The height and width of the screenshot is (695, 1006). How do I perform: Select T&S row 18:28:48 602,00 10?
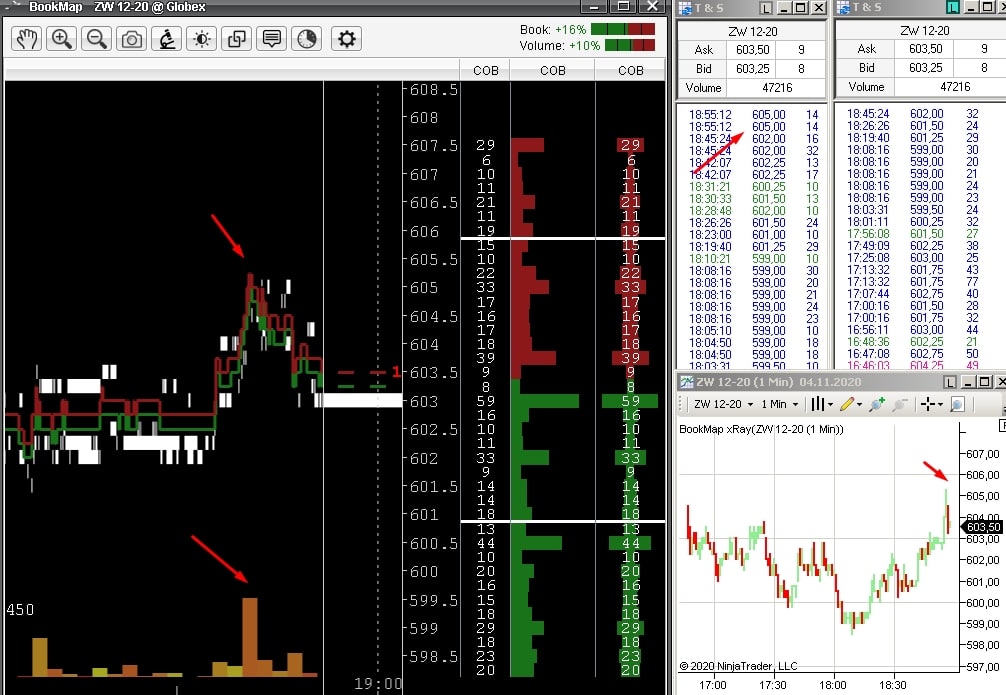pos(754,210)
